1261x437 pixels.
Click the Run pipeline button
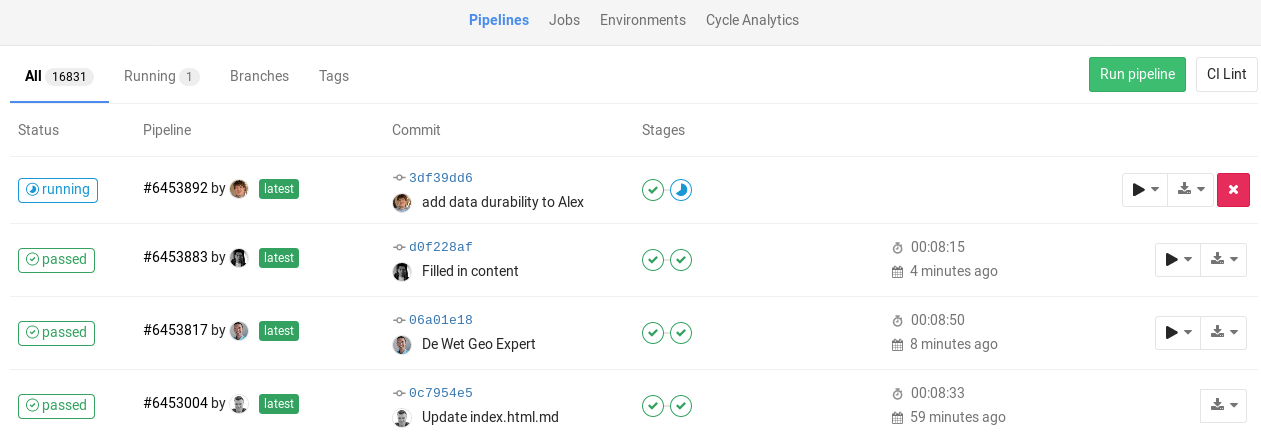(1137, 74)
